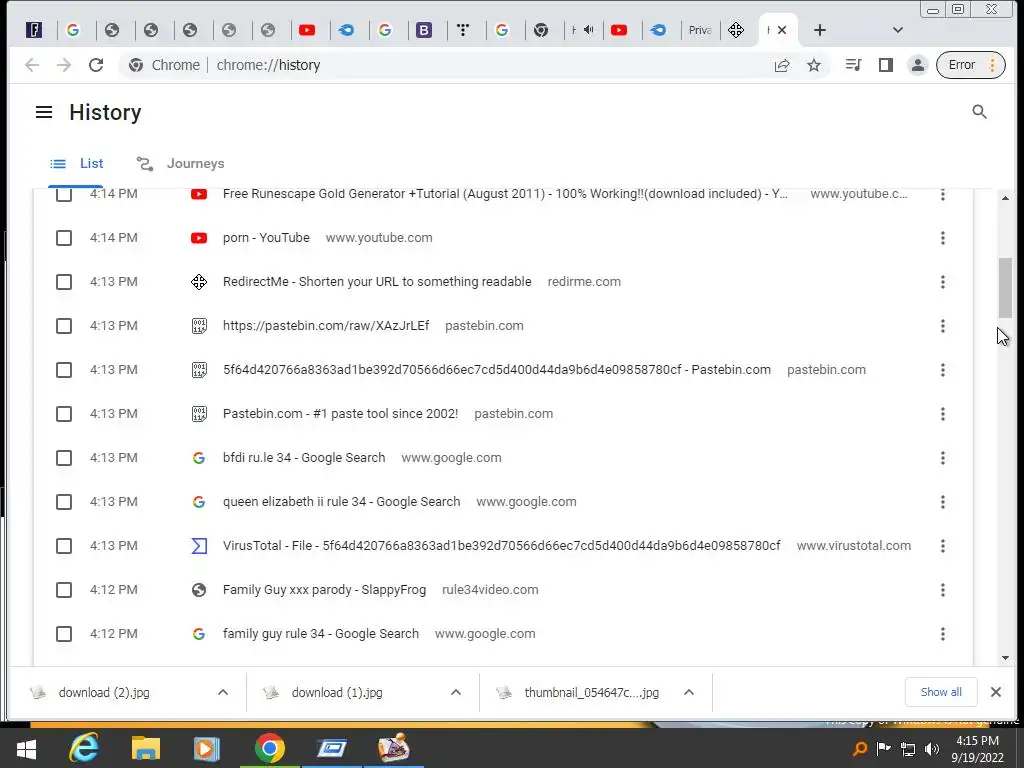Check box for queen elizabeth ii rule 34 entry
The height and width of the screenshot is (768, 1024).
[x=64, y=502]
